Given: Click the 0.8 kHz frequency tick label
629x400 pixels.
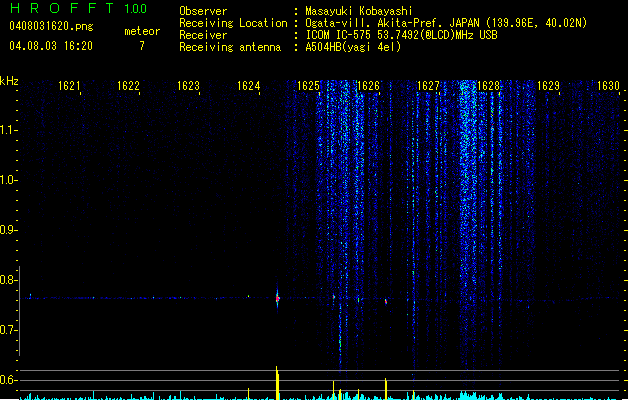Looking at the screenshot, I should coord(8,280).
